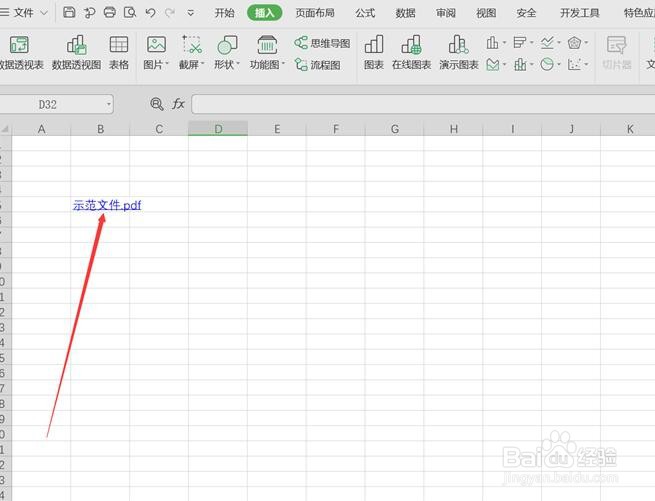
Task: Click the Select All corner triangle
Action: click(5, 129)
